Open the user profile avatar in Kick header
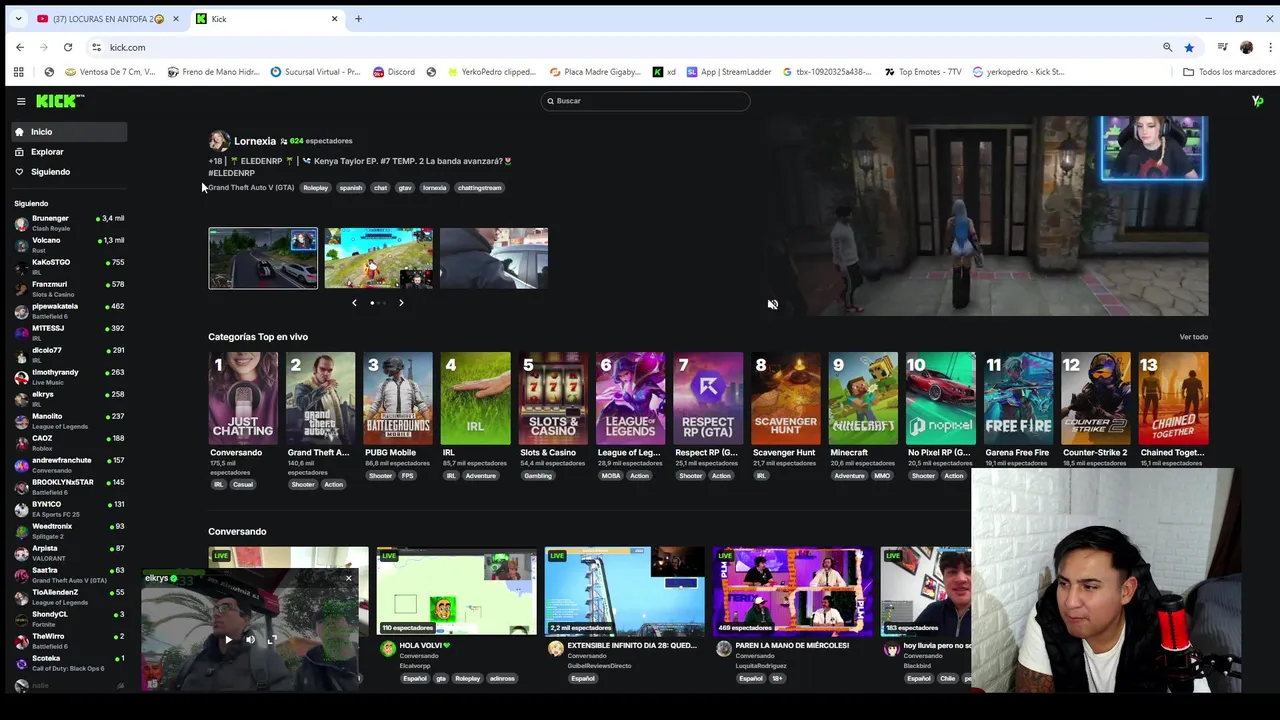This screenshot has width=1280, height=720. (1257, 101)
